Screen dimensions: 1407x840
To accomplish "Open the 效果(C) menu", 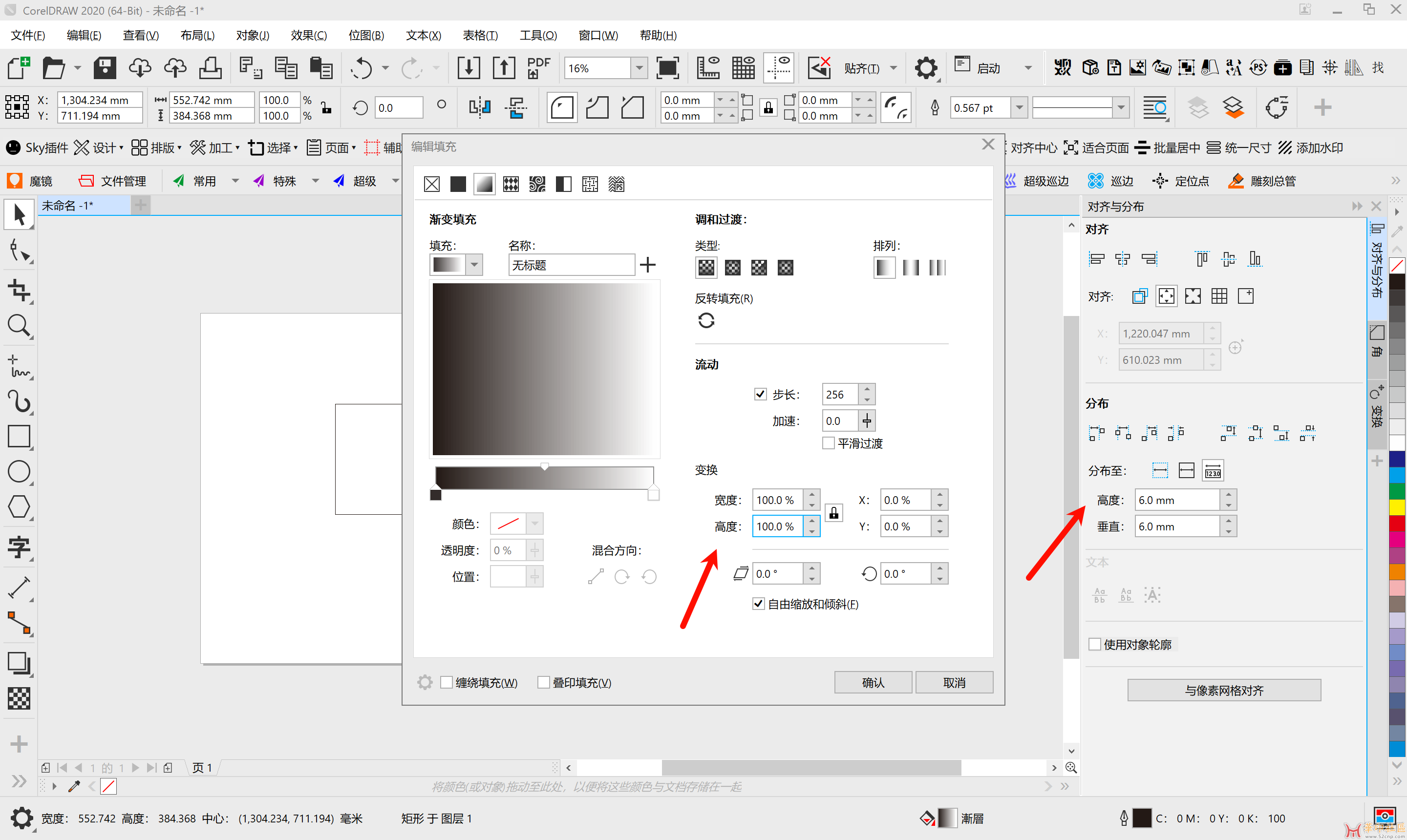I will [x=309, y=35].
